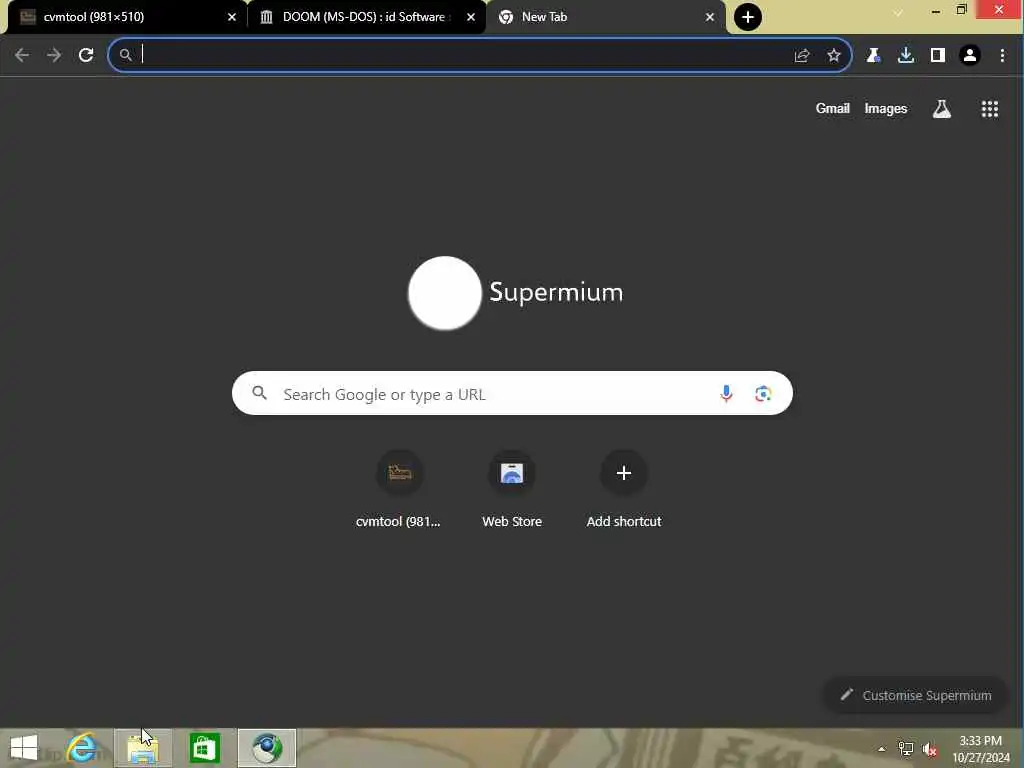This screenshot has width=1024, height=768.
Task: Open Search Labs flask on page
Action: (942, 109)
